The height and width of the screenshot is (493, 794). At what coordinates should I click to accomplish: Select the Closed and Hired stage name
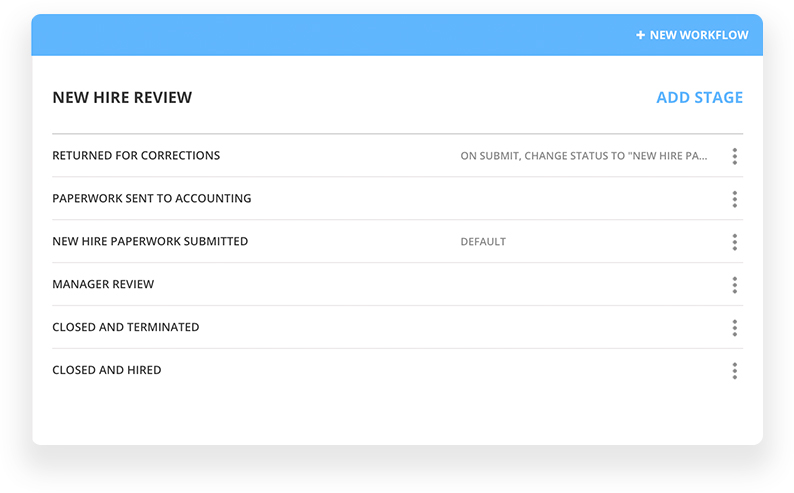107,371
